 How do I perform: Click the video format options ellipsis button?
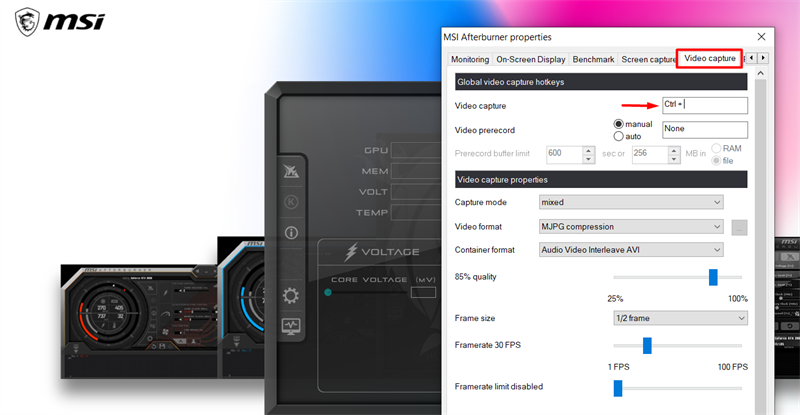(x=739, y=227)
